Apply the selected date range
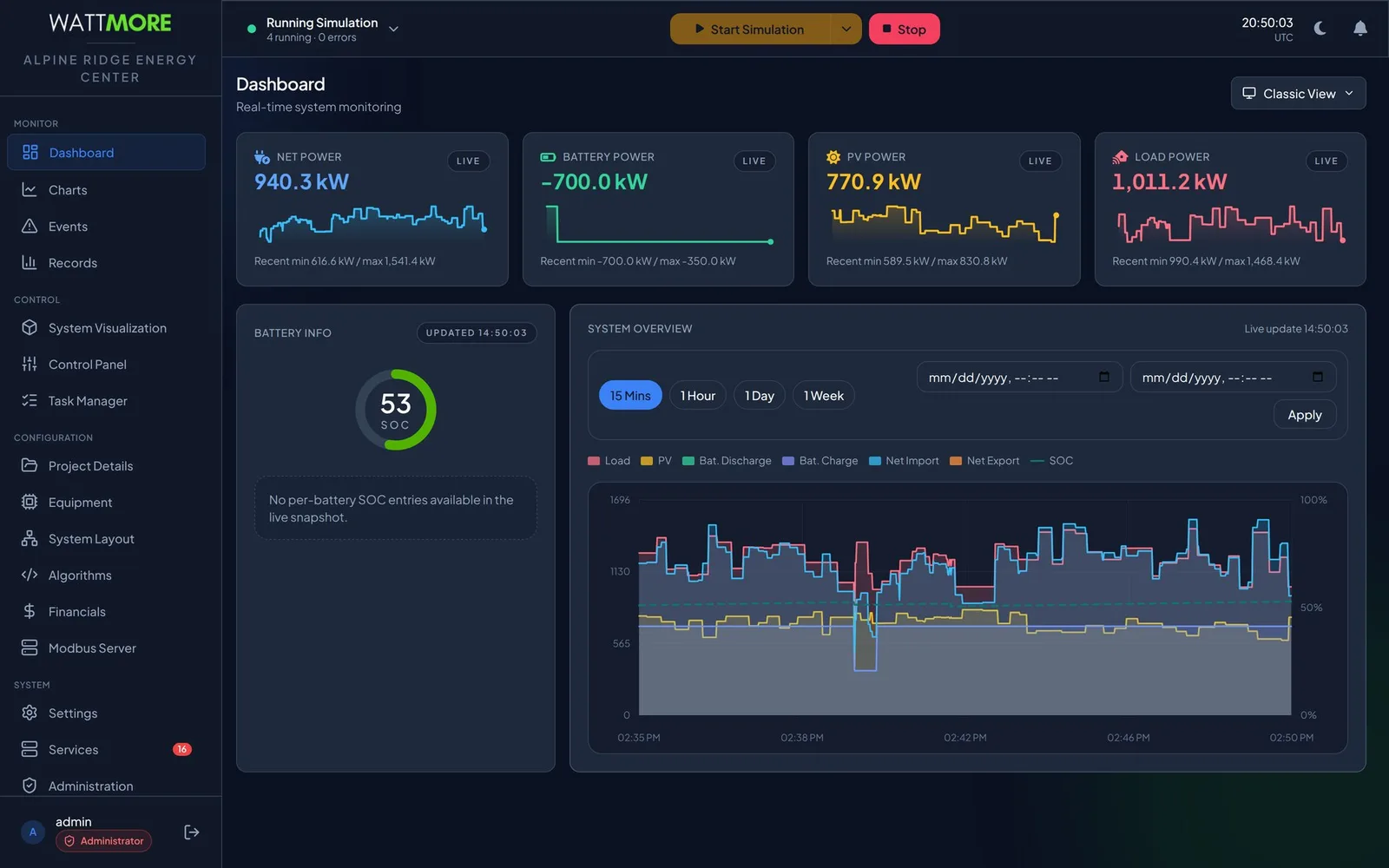 1305,415
